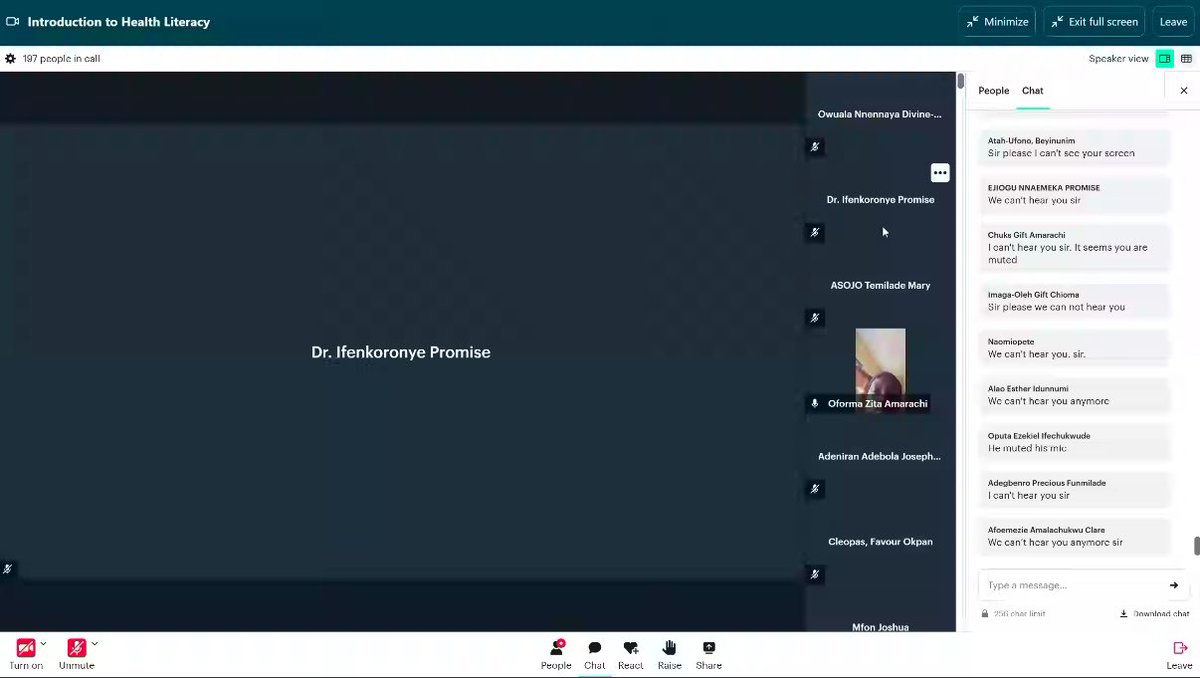1200x678 pixels.
Task: Click active mic icon beside Oforma Zita Amarachi
Action: click(x=815, y=403)
